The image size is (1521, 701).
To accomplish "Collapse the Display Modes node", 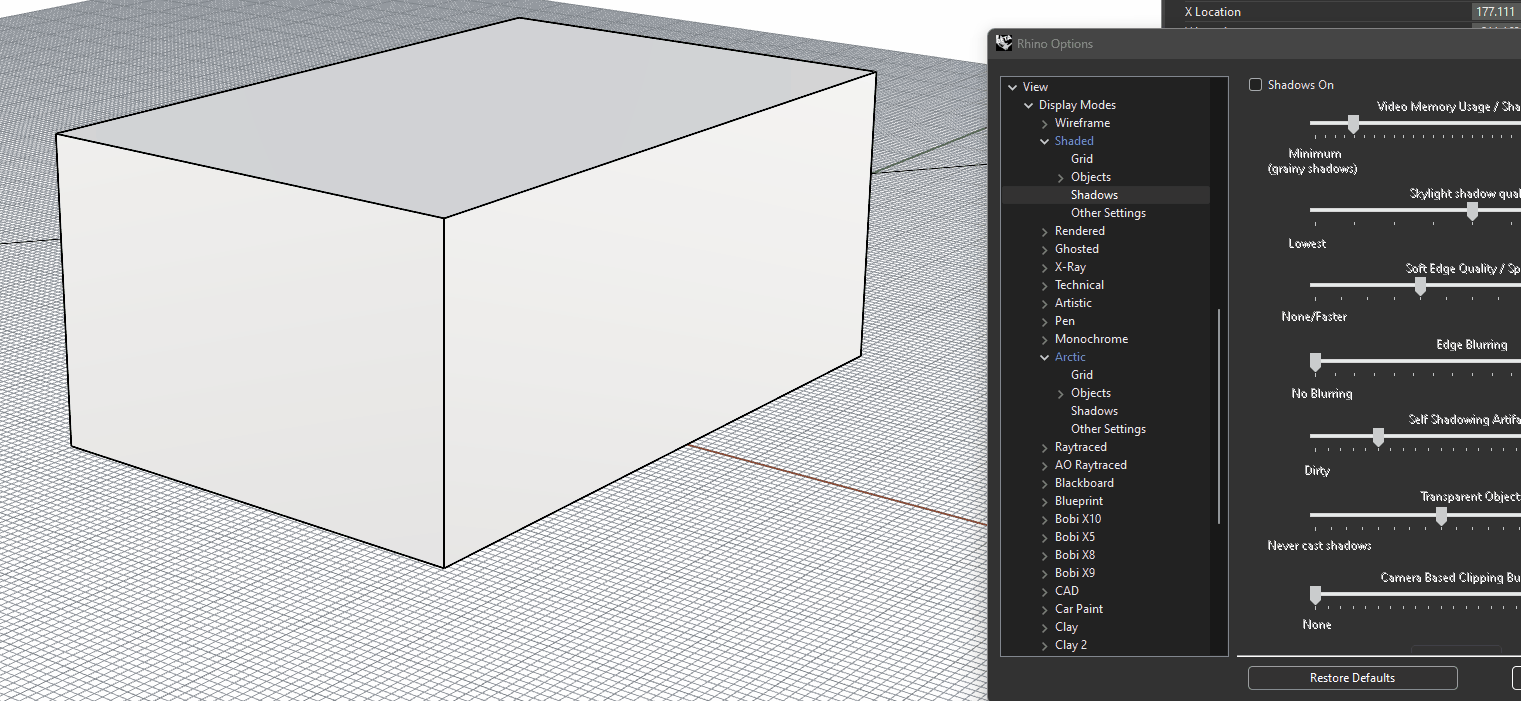I will coord(1029,105).
